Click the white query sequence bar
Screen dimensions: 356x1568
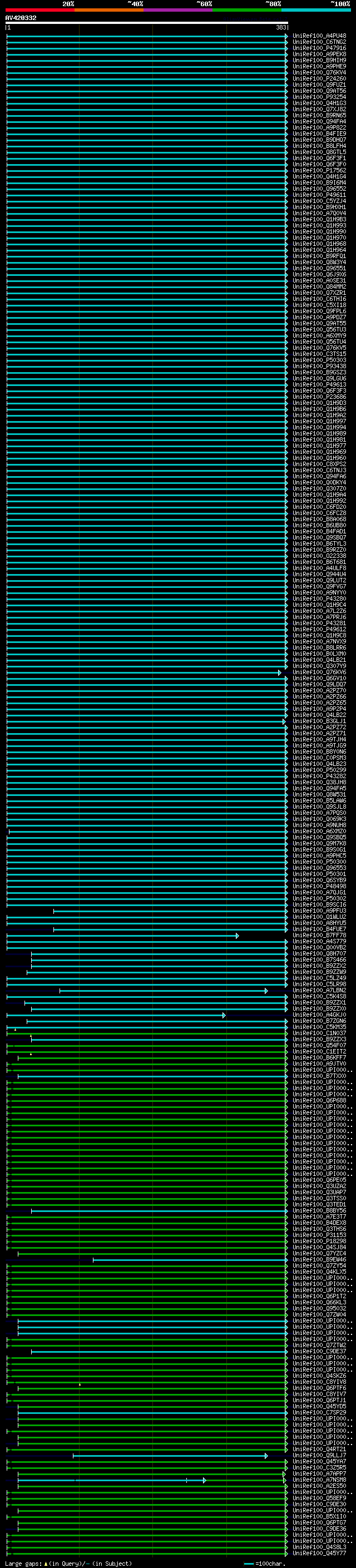147,23
